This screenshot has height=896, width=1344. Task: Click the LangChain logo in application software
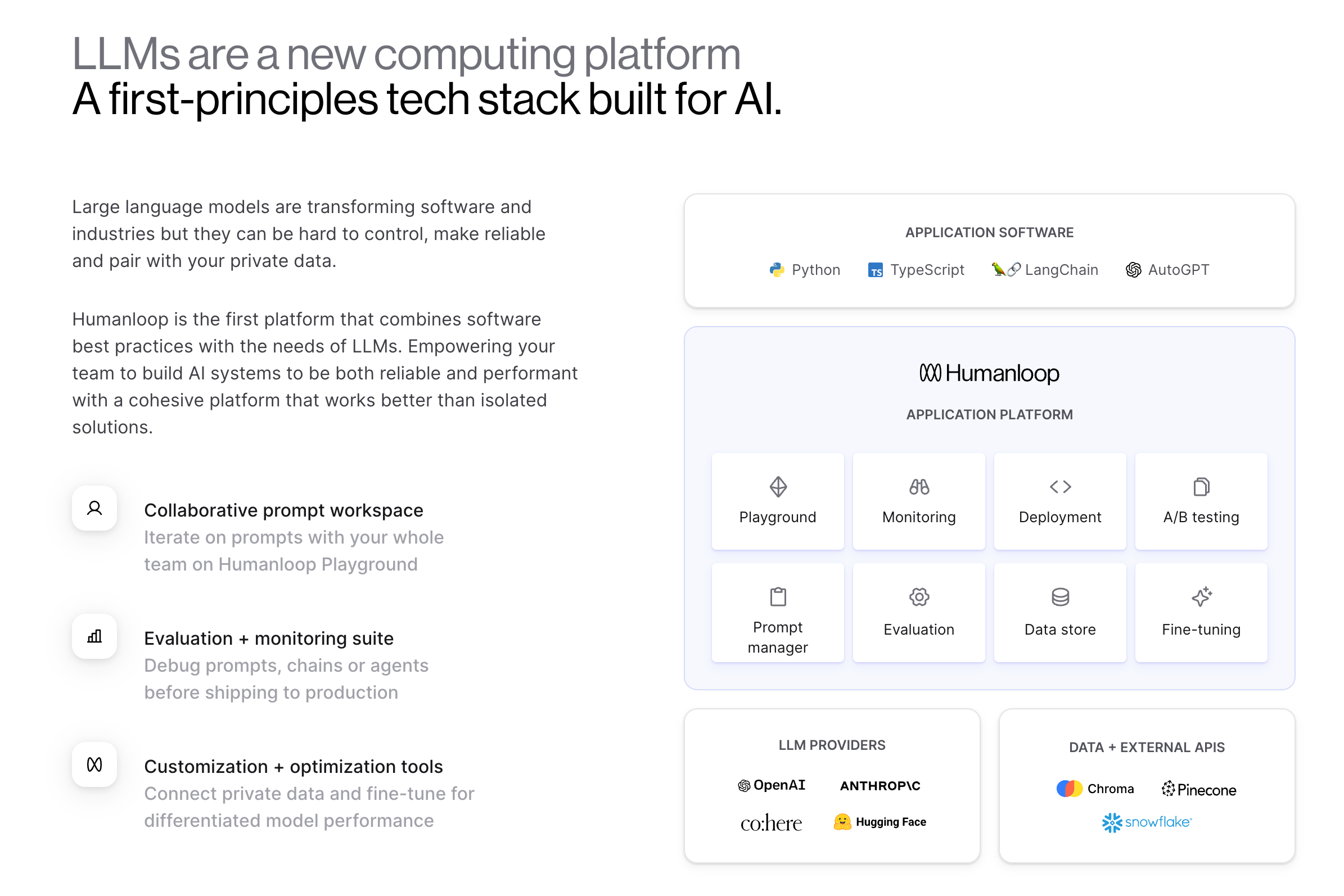(x=1004, y=269)
